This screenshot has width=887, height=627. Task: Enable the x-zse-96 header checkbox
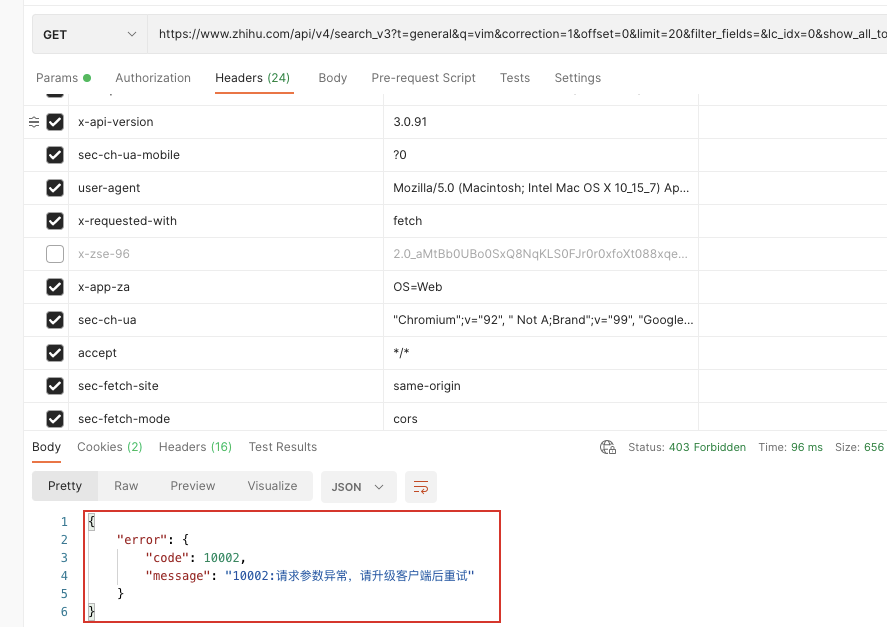click(55, 254)
